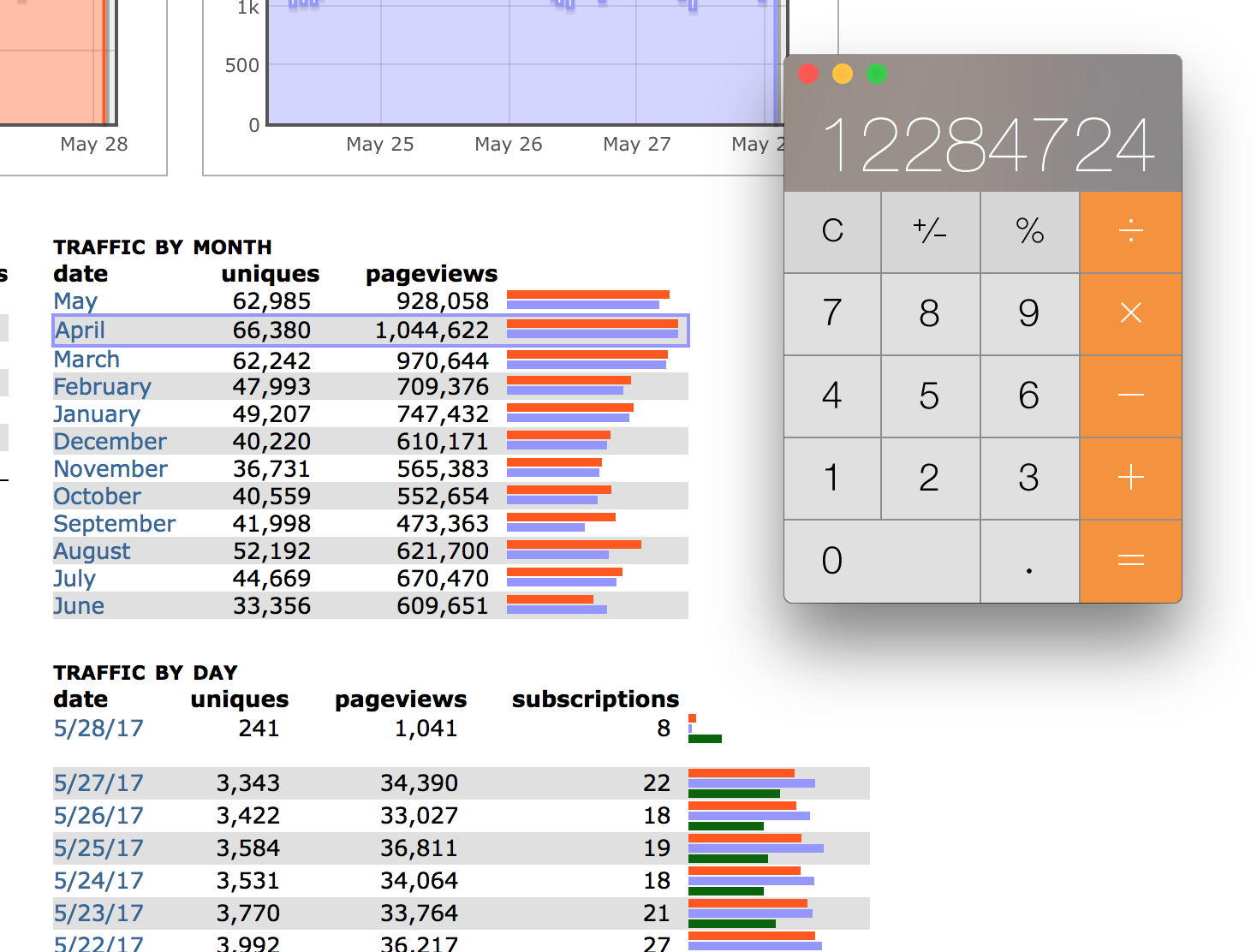This screenshot has width=1257, height=952.
Task: Click calculator digit 0
Action: pos(882,561)
